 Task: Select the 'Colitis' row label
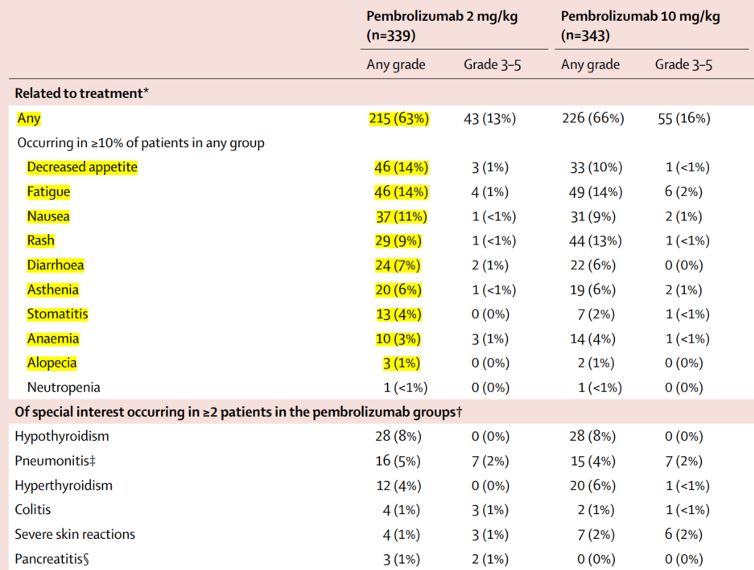33,510
